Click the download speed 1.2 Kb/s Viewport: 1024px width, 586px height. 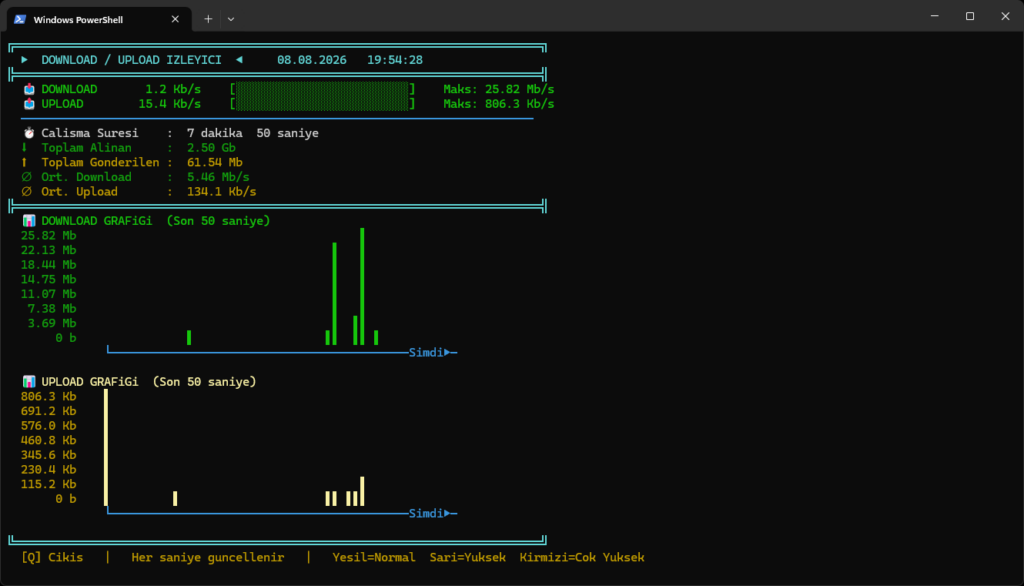point(173,90)
